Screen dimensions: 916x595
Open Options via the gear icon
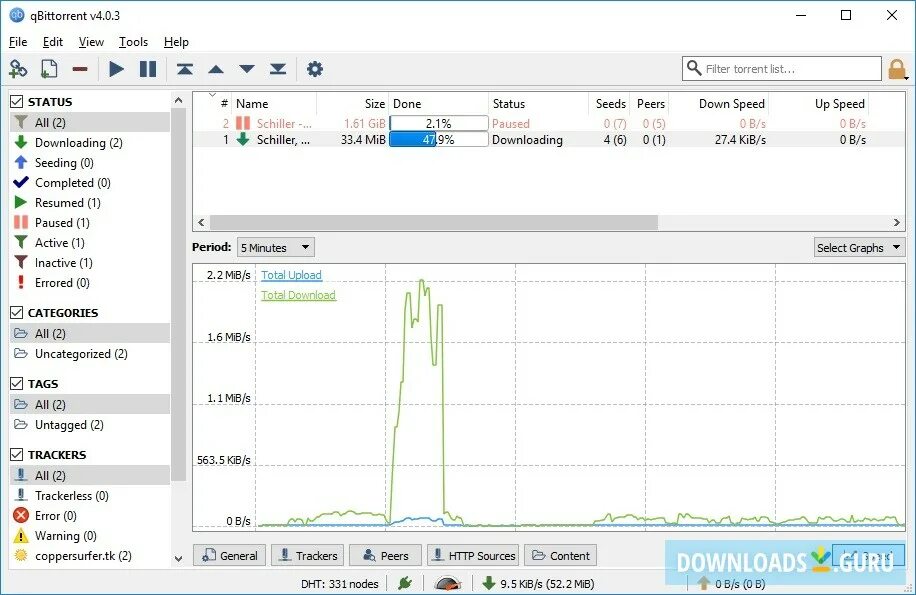(x=315, y=69)
